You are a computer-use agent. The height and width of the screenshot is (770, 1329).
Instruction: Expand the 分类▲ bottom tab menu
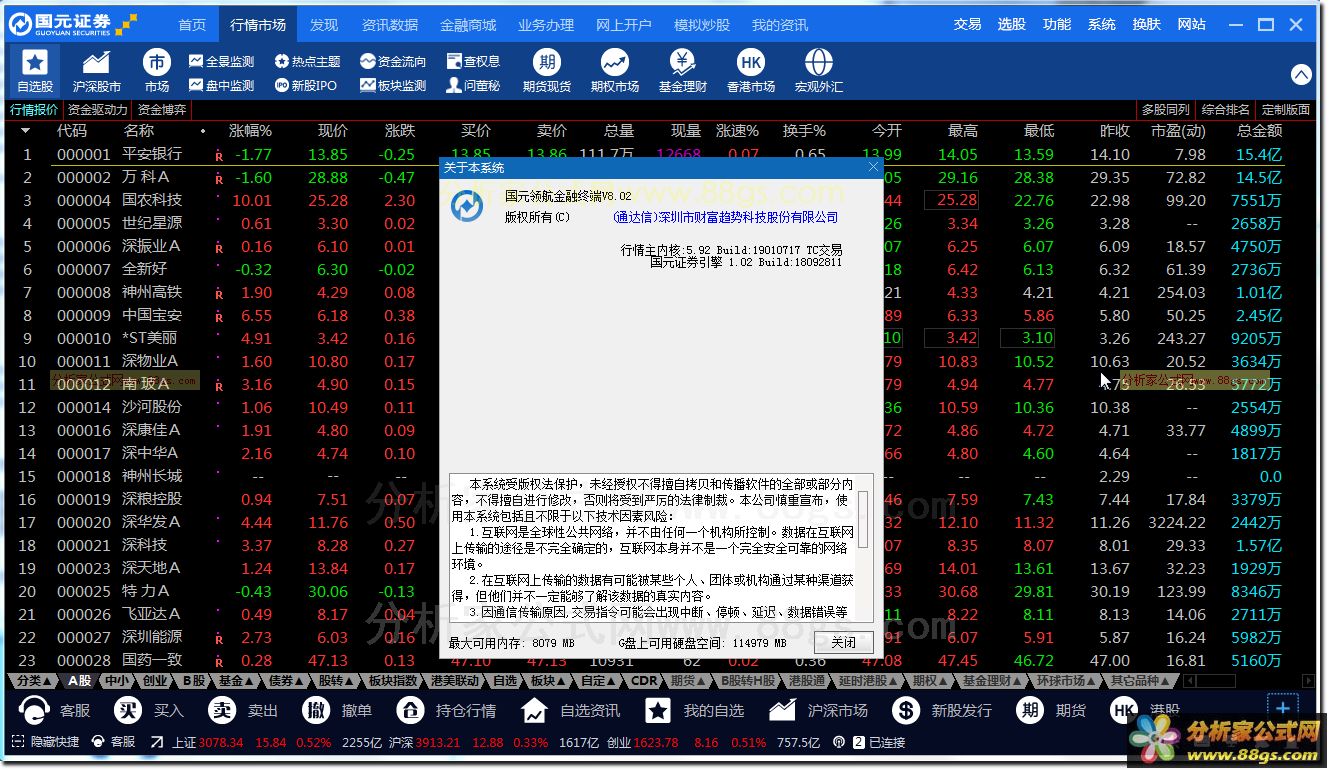[34, 681]
